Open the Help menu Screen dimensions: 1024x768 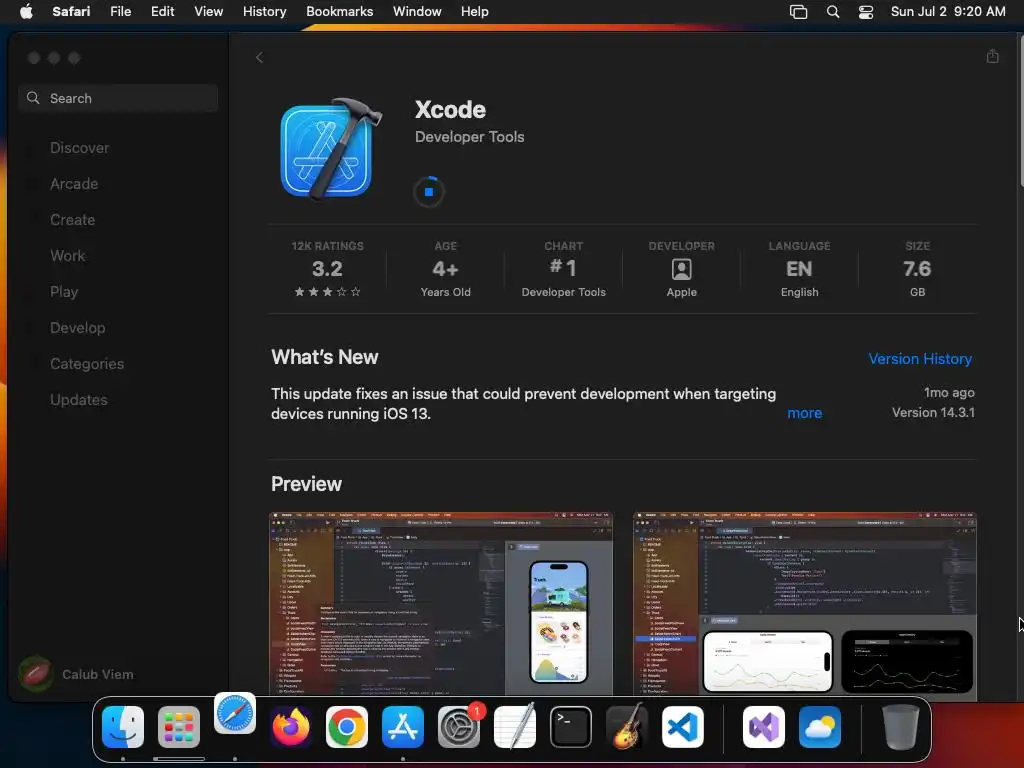tap(474, 11)
